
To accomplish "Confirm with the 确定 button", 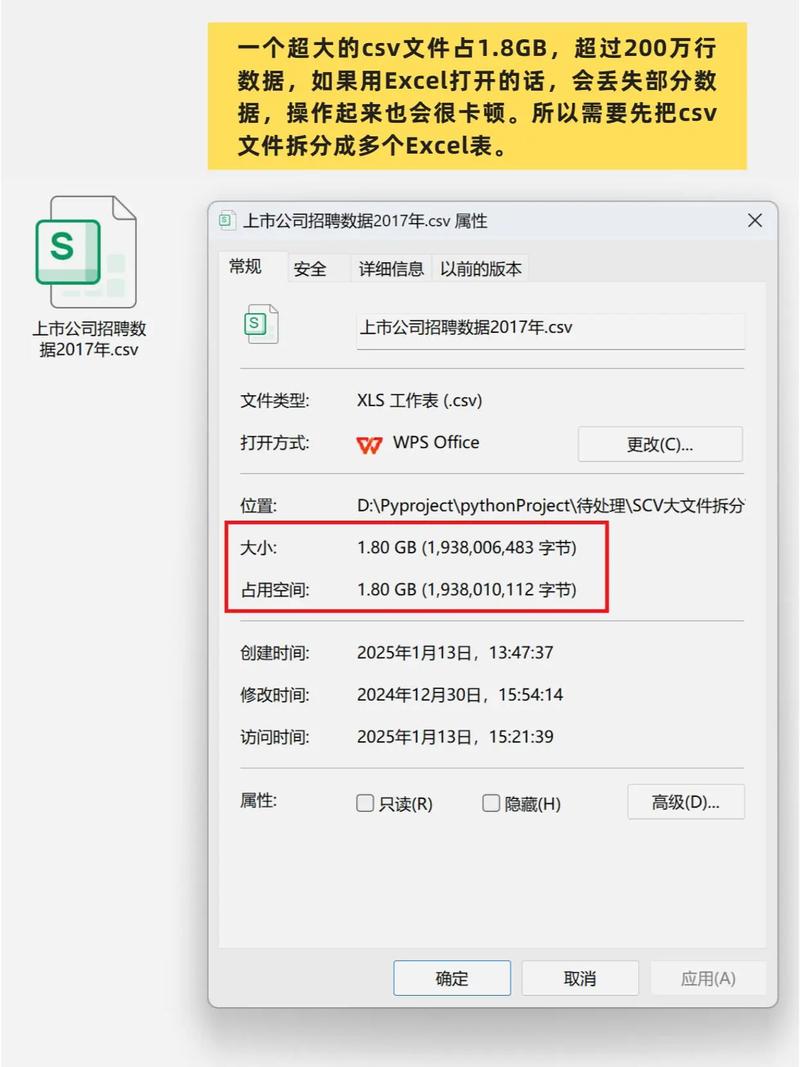I will [452, 978].
